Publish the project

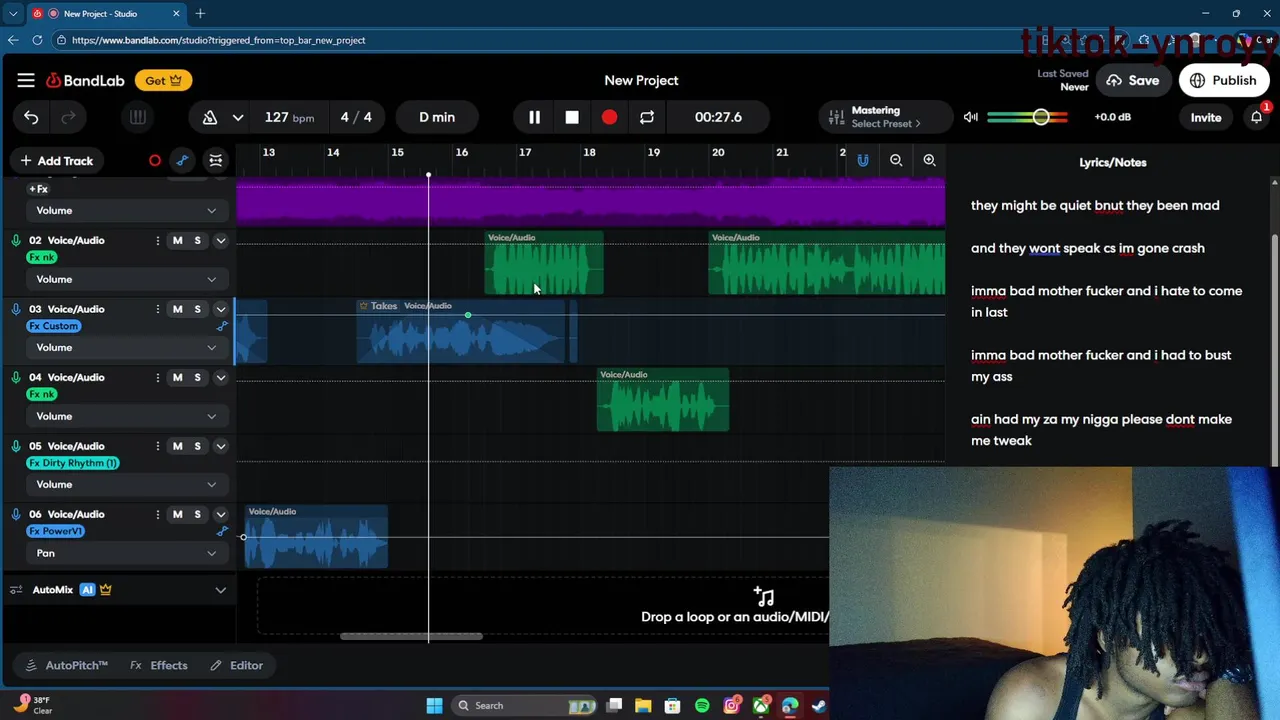(x=1223, y=80)
